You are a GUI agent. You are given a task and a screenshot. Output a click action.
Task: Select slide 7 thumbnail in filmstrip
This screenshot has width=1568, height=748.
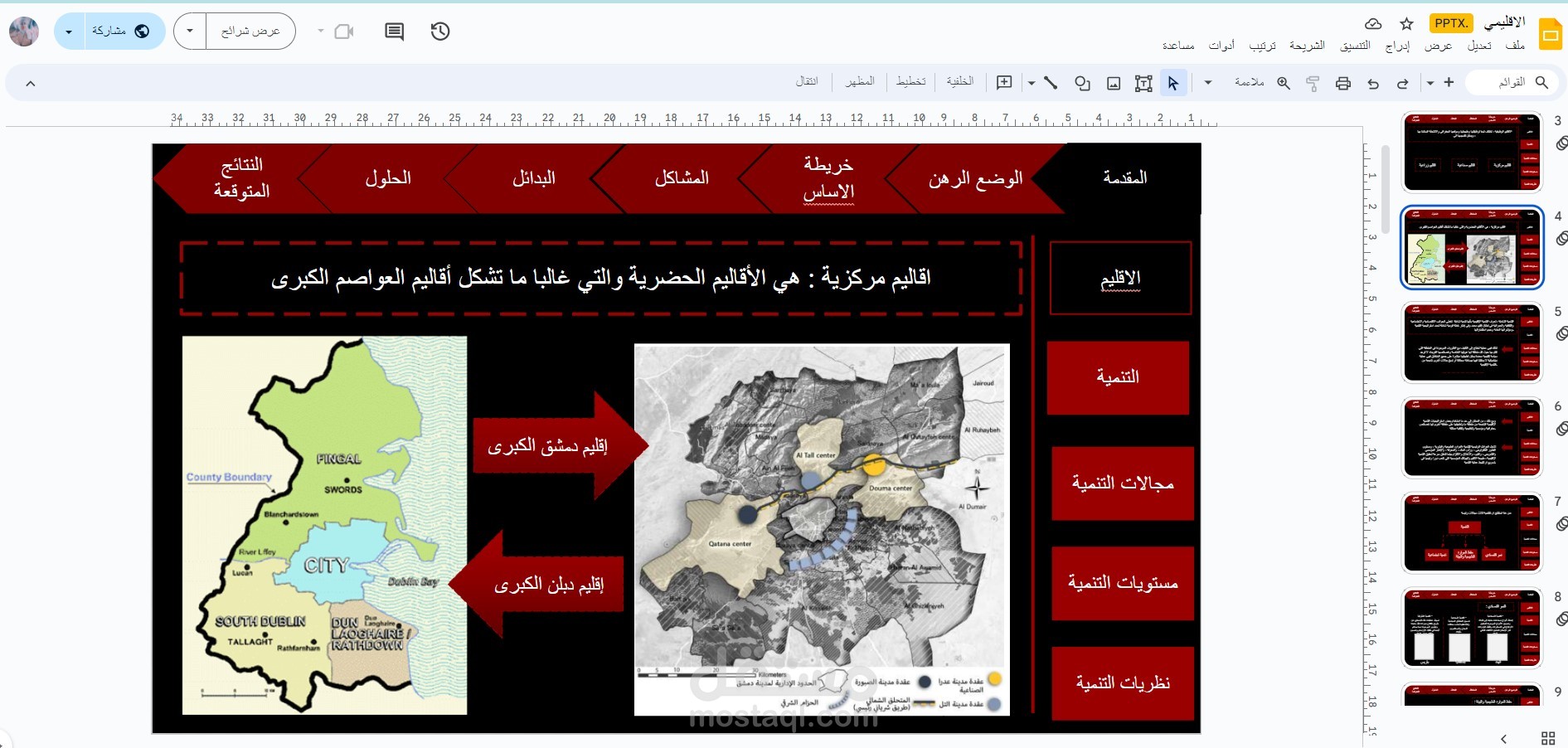(x=1472, y=533)
